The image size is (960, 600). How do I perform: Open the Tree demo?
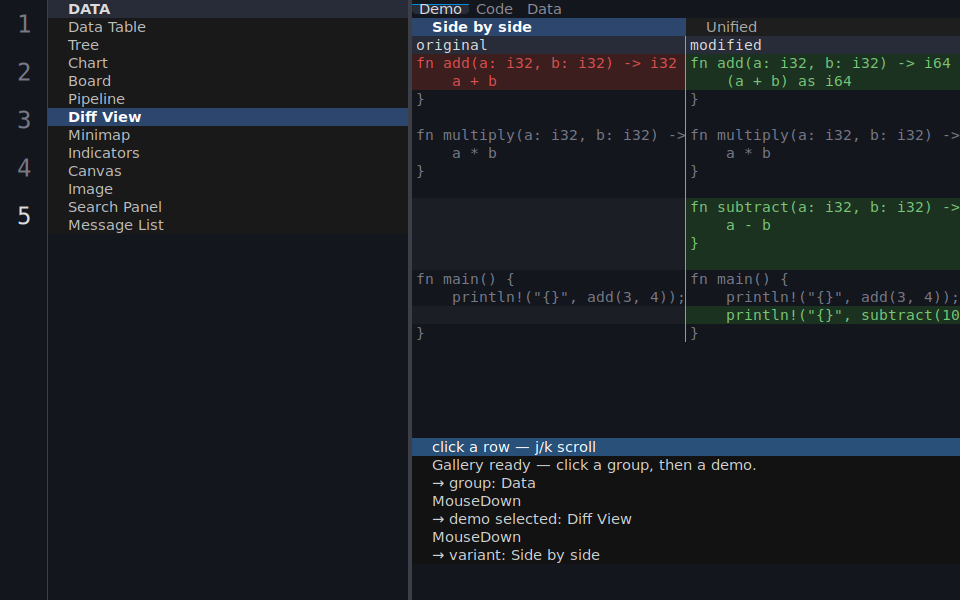[x=228, y=45]
